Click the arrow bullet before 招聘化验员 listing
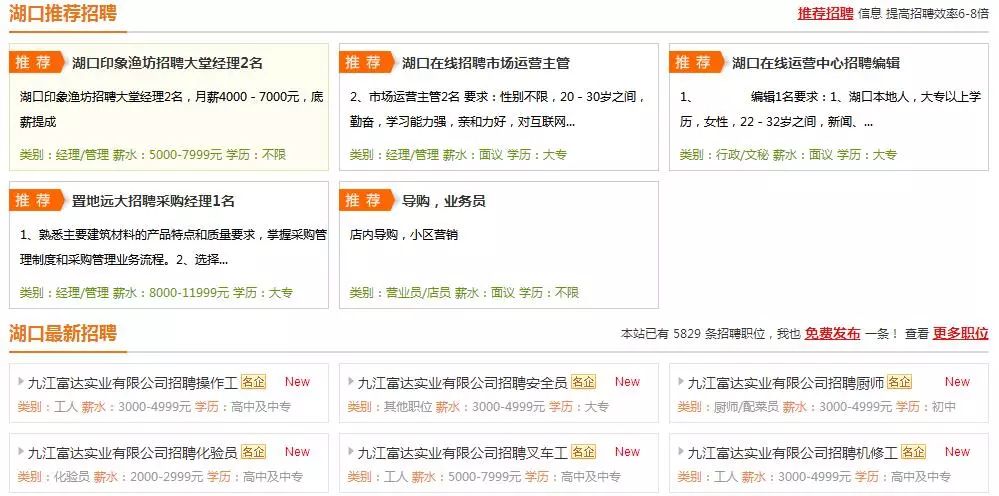999x496 pixels. [22, 451]
